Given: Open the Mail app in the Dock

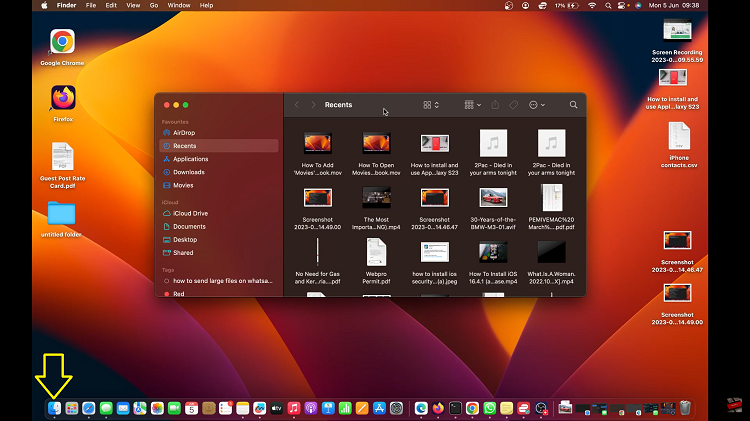Looking at the screenshot, I should tap(123, 408).
